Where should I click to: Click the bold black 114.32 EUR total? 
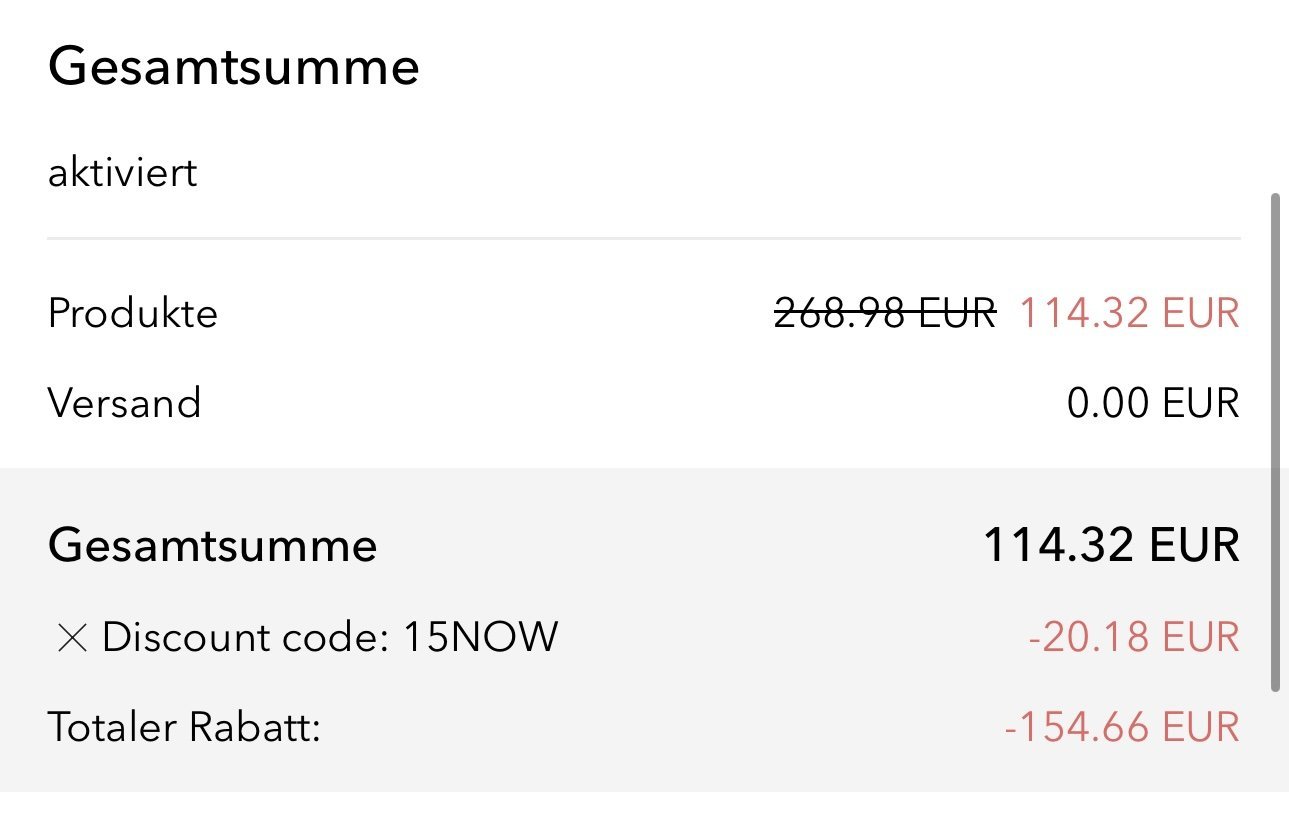coord(1111,546)
